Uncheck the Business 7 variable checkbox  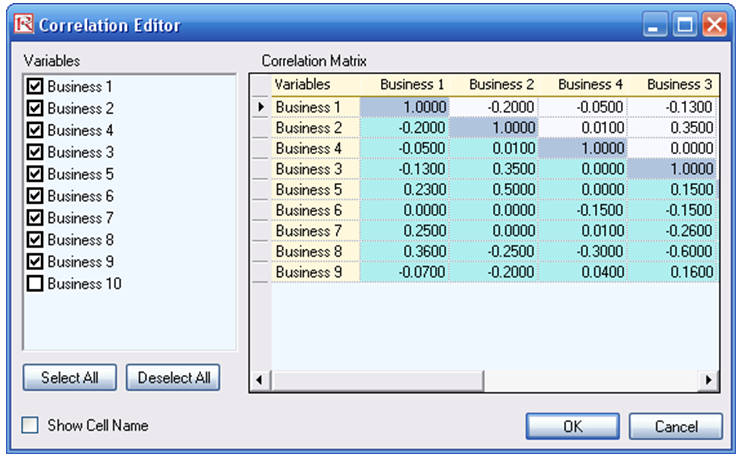(x=35, y=217)
